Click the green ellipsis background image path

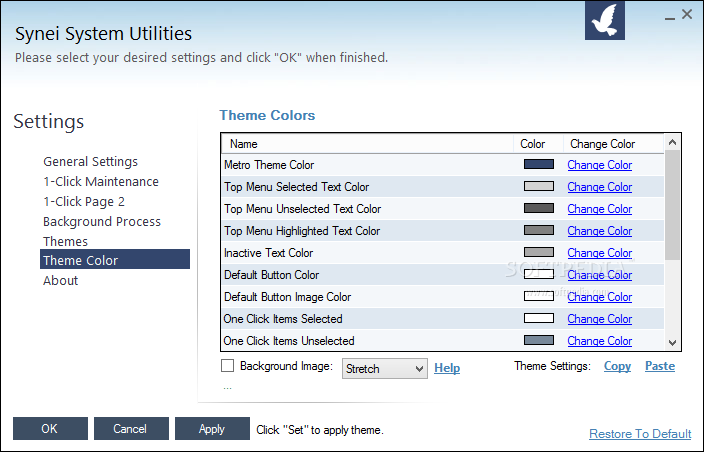[x=227, y=388]
